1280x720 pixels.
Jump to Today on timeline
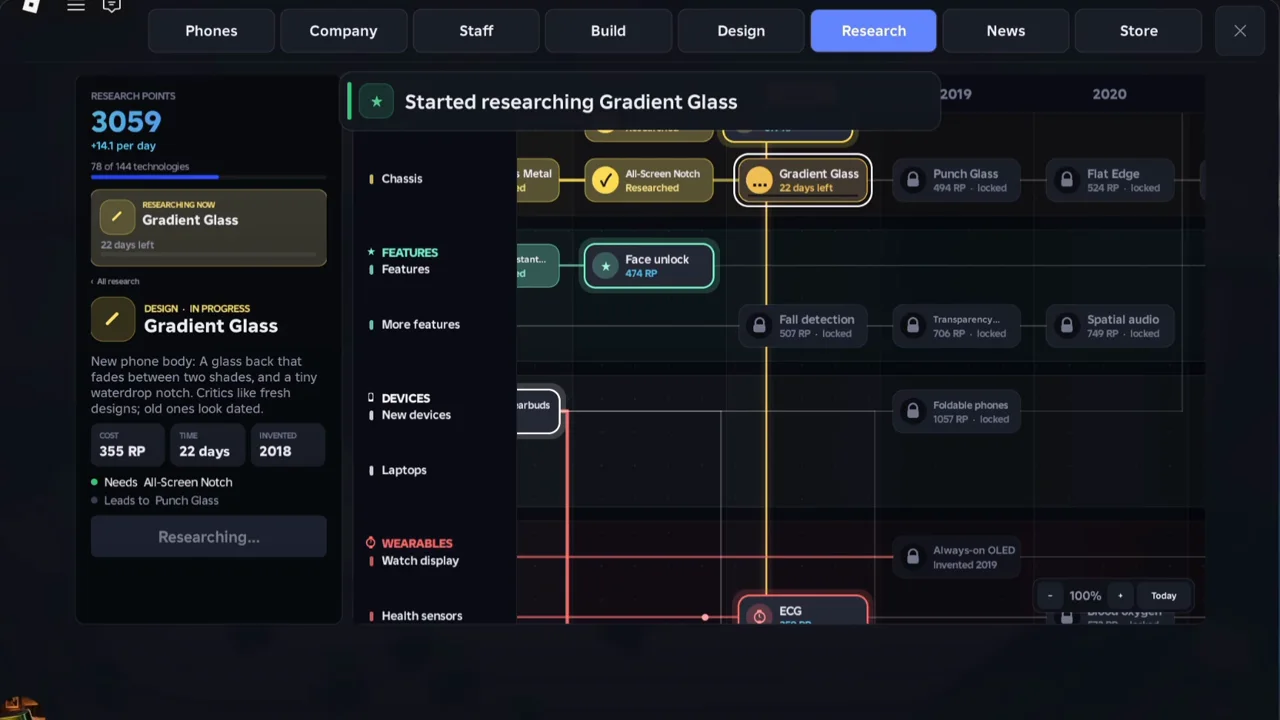[x=1164, y=596]
